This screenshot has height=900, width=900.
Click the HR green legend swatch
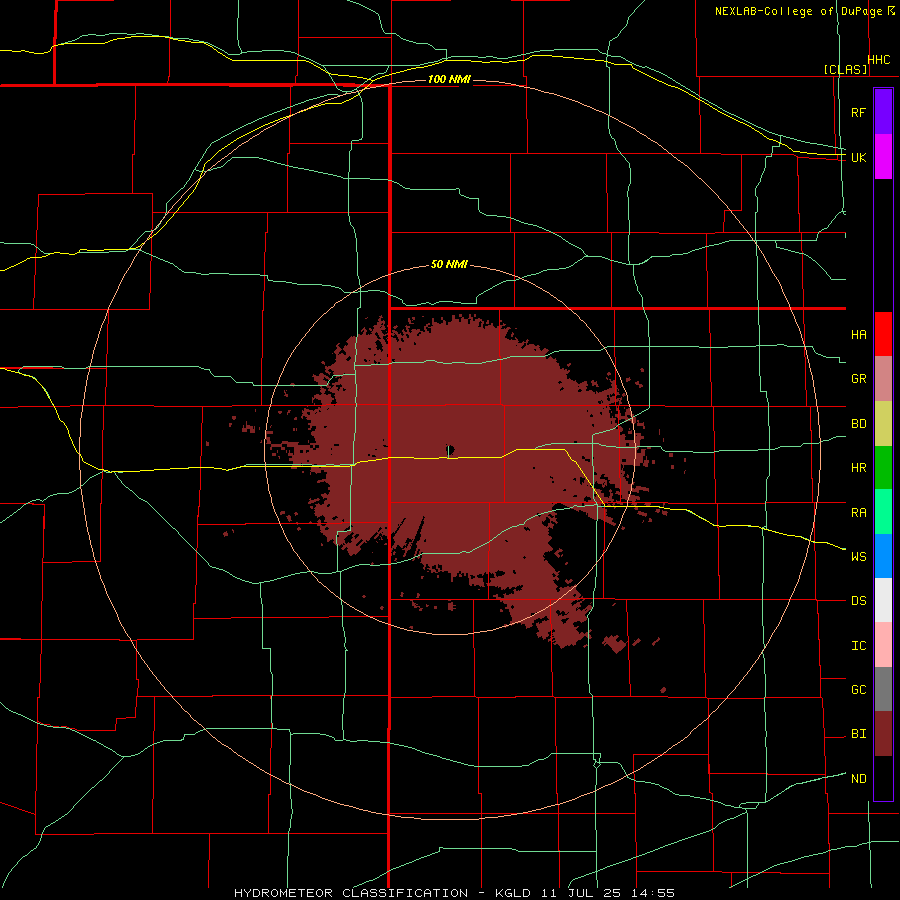883,468
